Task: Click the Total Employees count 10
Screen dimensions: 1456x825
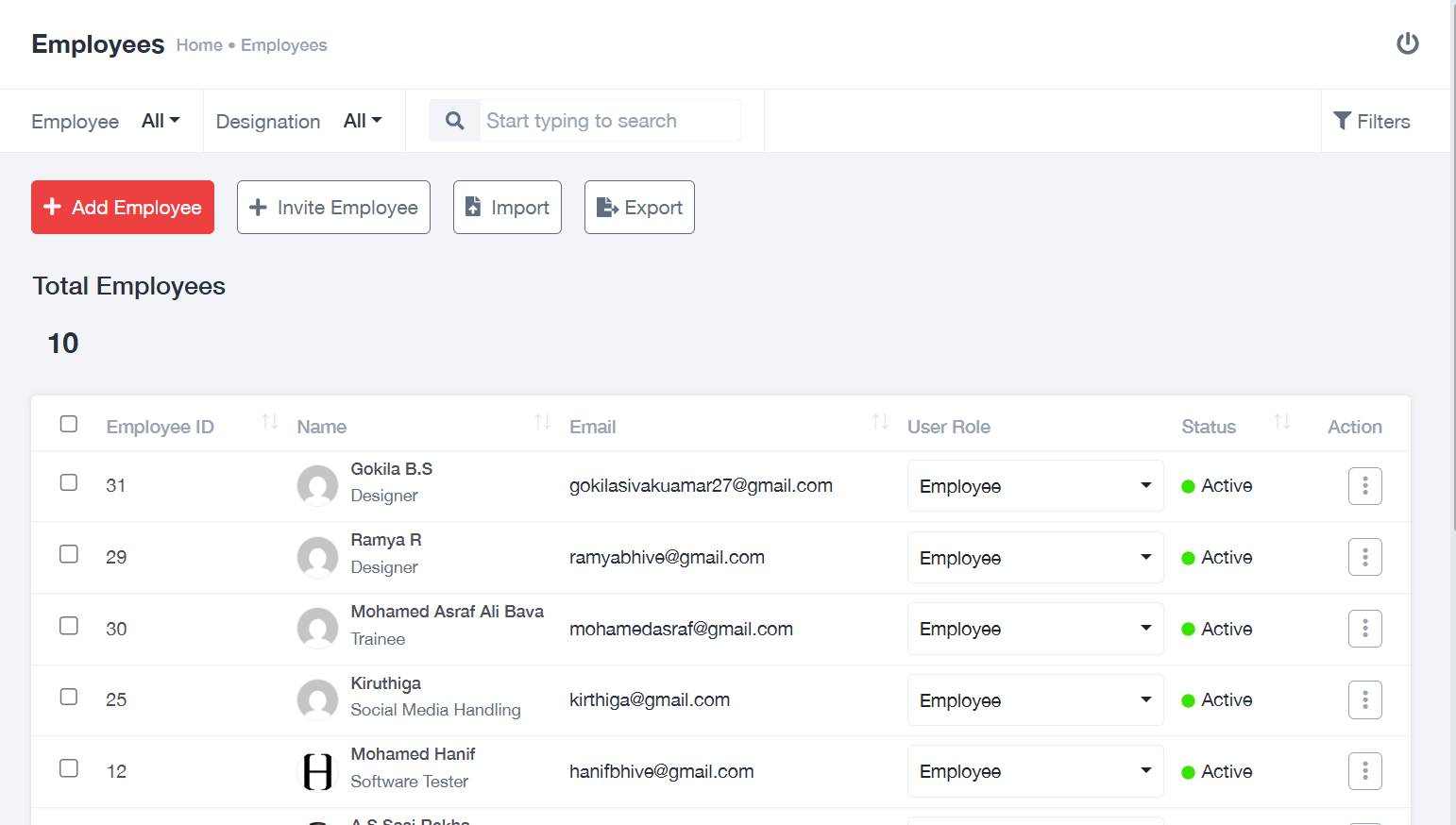Action: (x=63, y=343)
